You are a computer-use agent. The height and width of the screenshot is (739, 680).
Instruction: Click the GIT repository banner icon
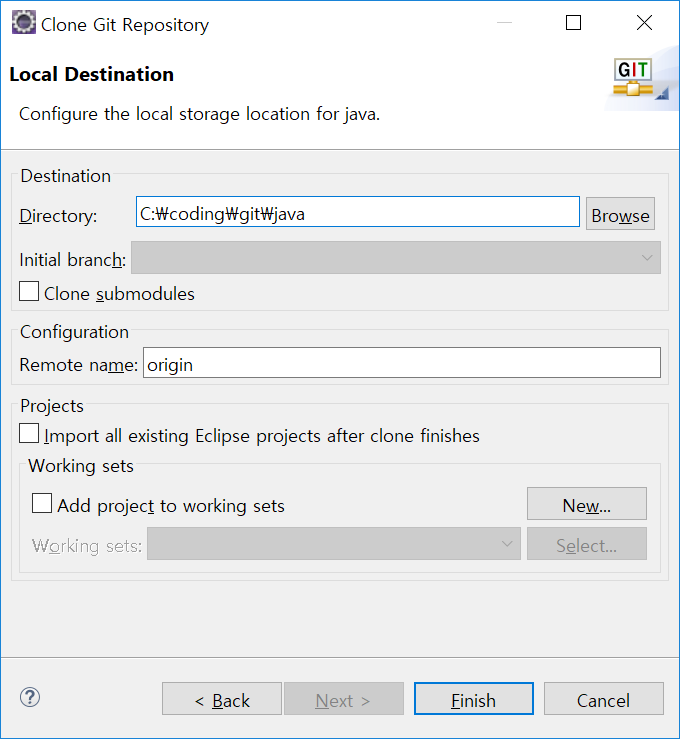point(633,80)
